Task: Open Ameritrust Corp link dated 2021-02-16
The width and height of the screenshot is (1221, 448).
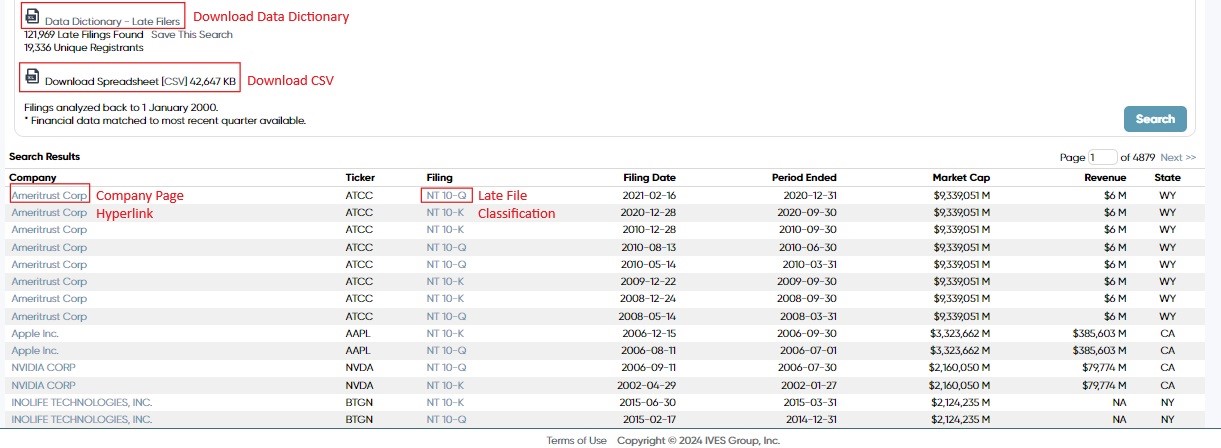Action: tap(49, 196)
